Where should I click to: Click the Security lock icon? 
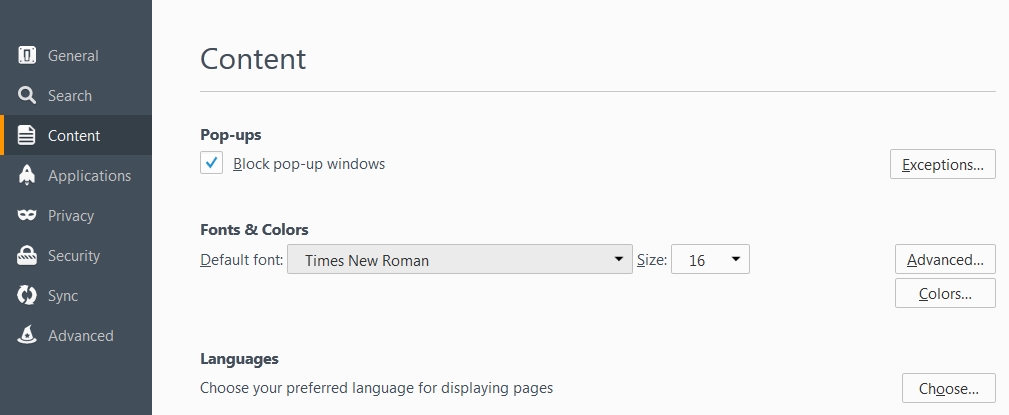27,256
